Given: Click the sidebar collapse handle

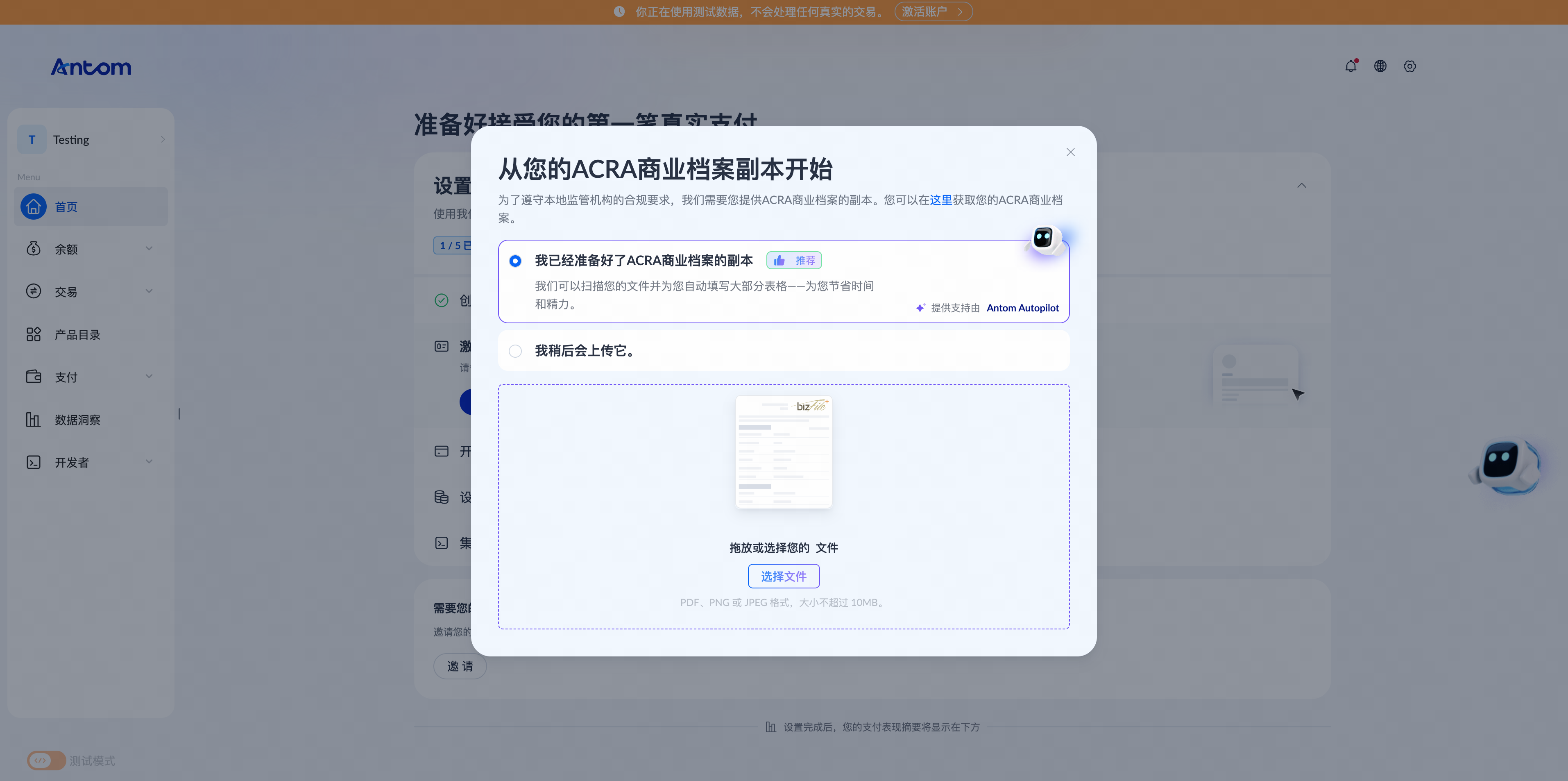Looking at the screenshot, I should (179, 414).
